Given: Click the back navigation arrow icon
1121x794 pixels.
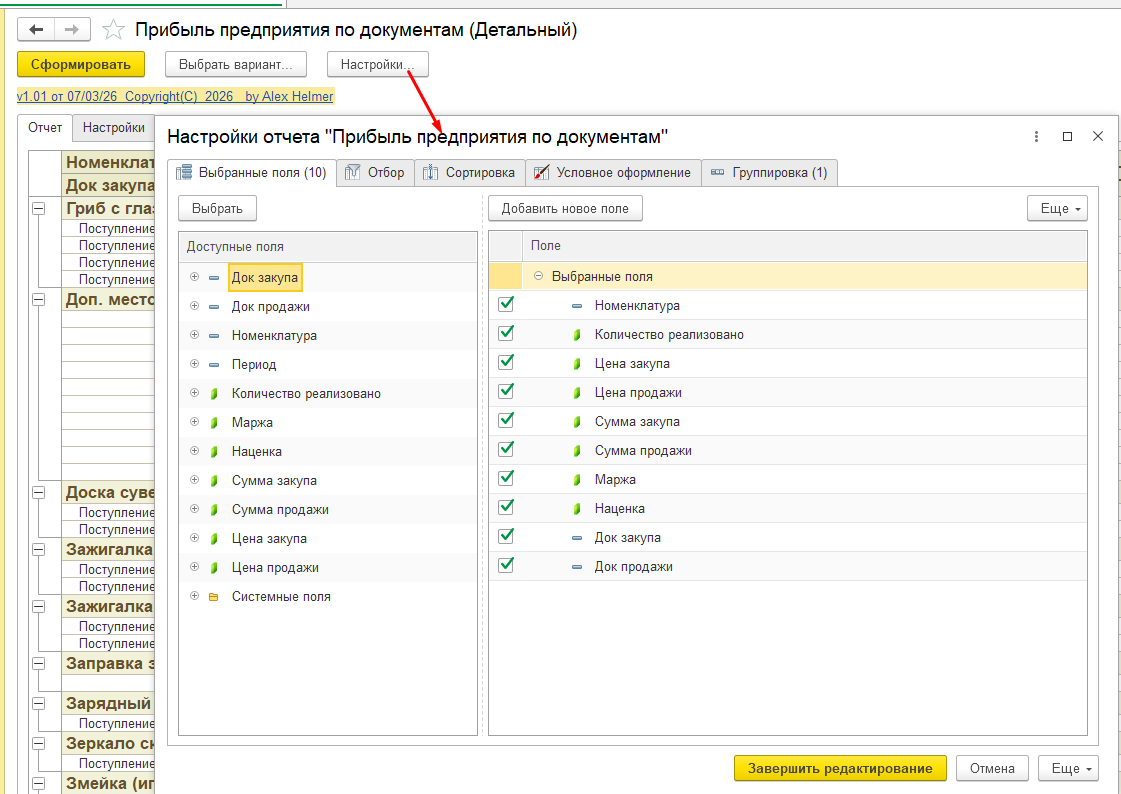Looking at the screenshot, I should point(36,30).
